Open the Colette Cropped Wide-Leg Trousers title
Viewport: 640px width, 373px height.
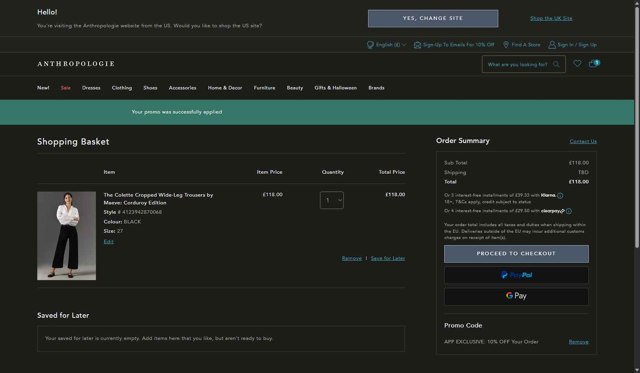[158, 199]
